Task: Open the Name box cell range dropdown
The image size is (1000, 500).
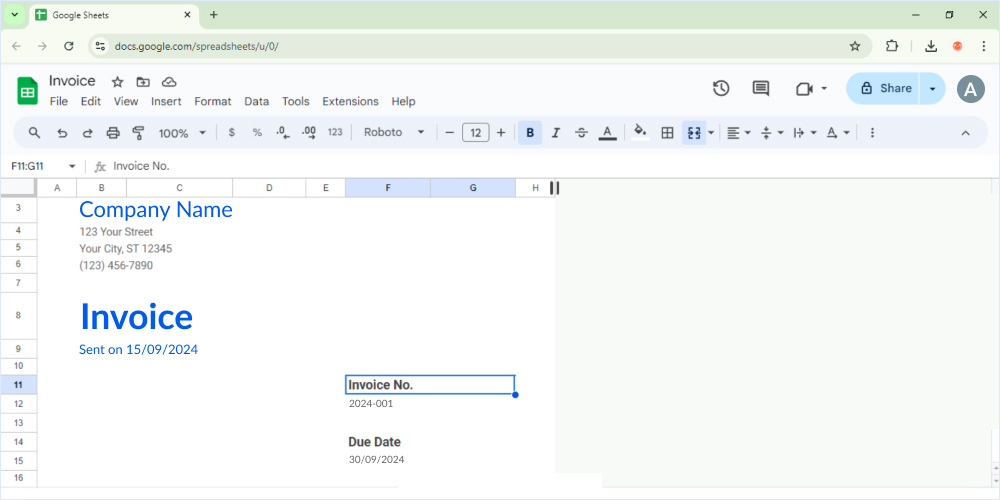Action: coord(72,166)
